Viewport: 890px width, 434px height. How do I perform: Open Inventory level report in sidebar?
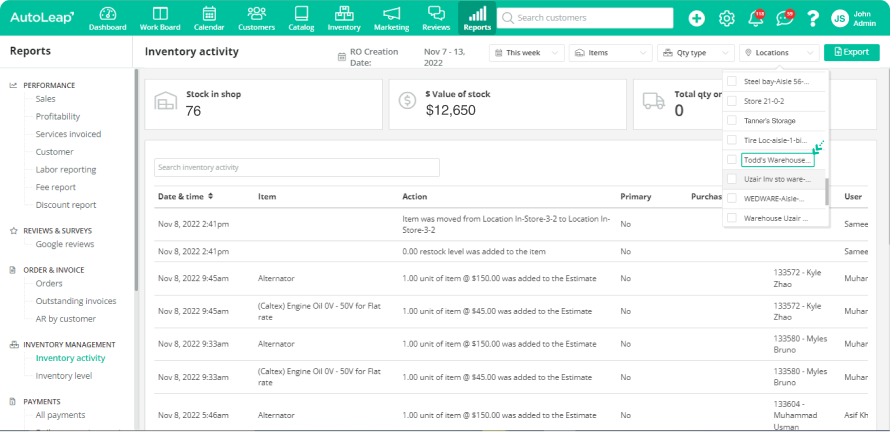click(64, 376)
